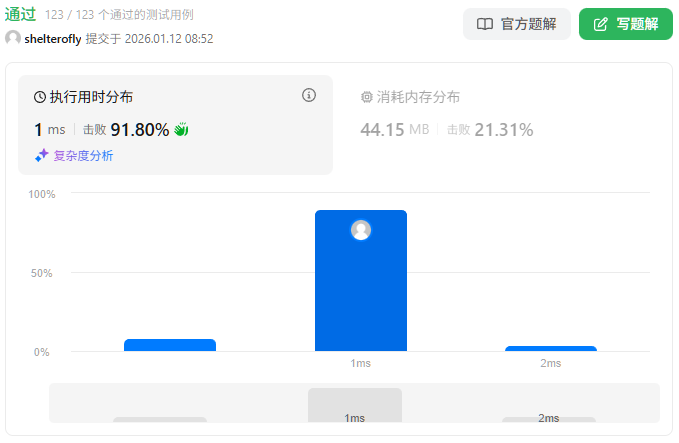Click the clock icon beside 执行用时分布
Screen dimensions: 679x443
click(x=40, y=97)
